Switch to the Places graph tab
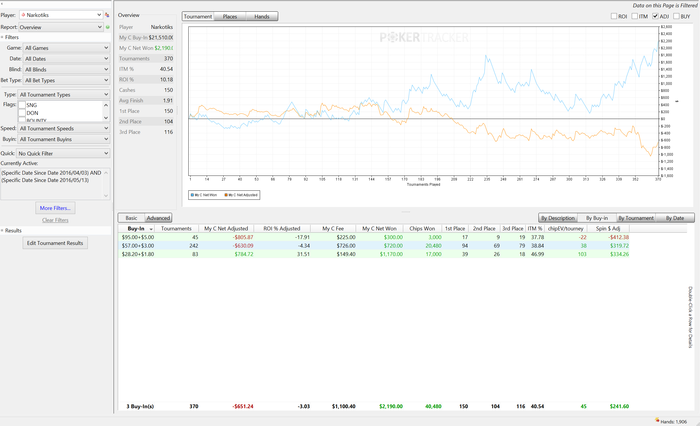The height and width of the screenshot is (426, 700). pos(230,17)
